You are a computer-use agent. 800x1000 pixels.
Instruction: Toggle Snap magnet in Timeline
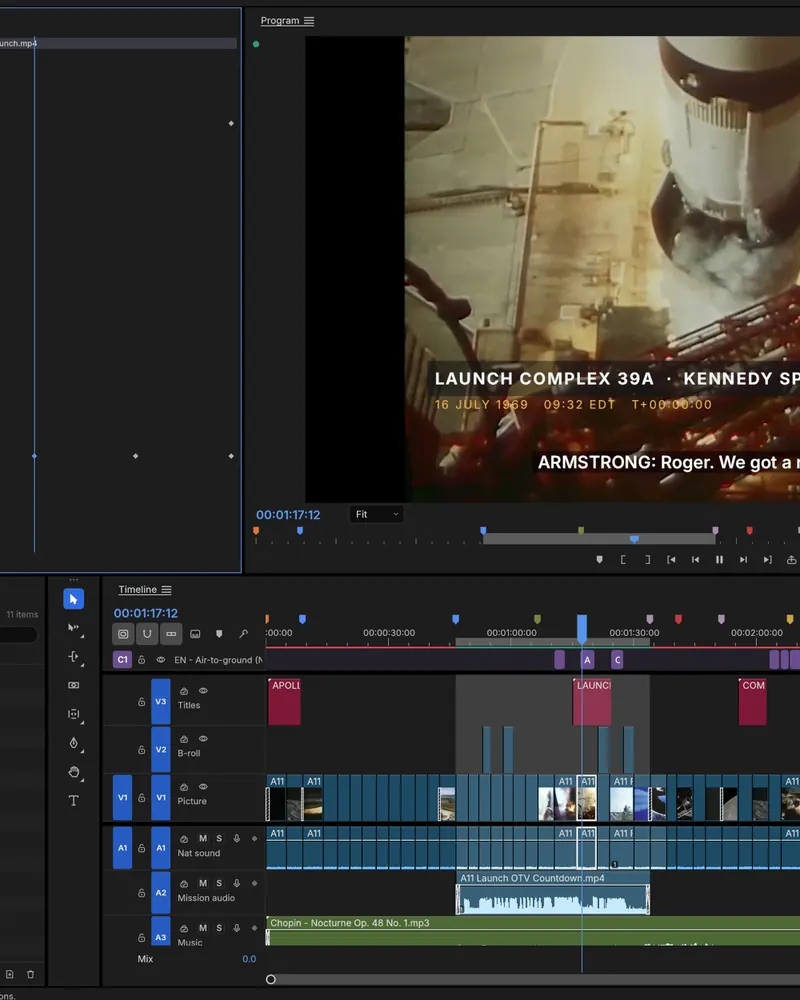tap(147, 634)
